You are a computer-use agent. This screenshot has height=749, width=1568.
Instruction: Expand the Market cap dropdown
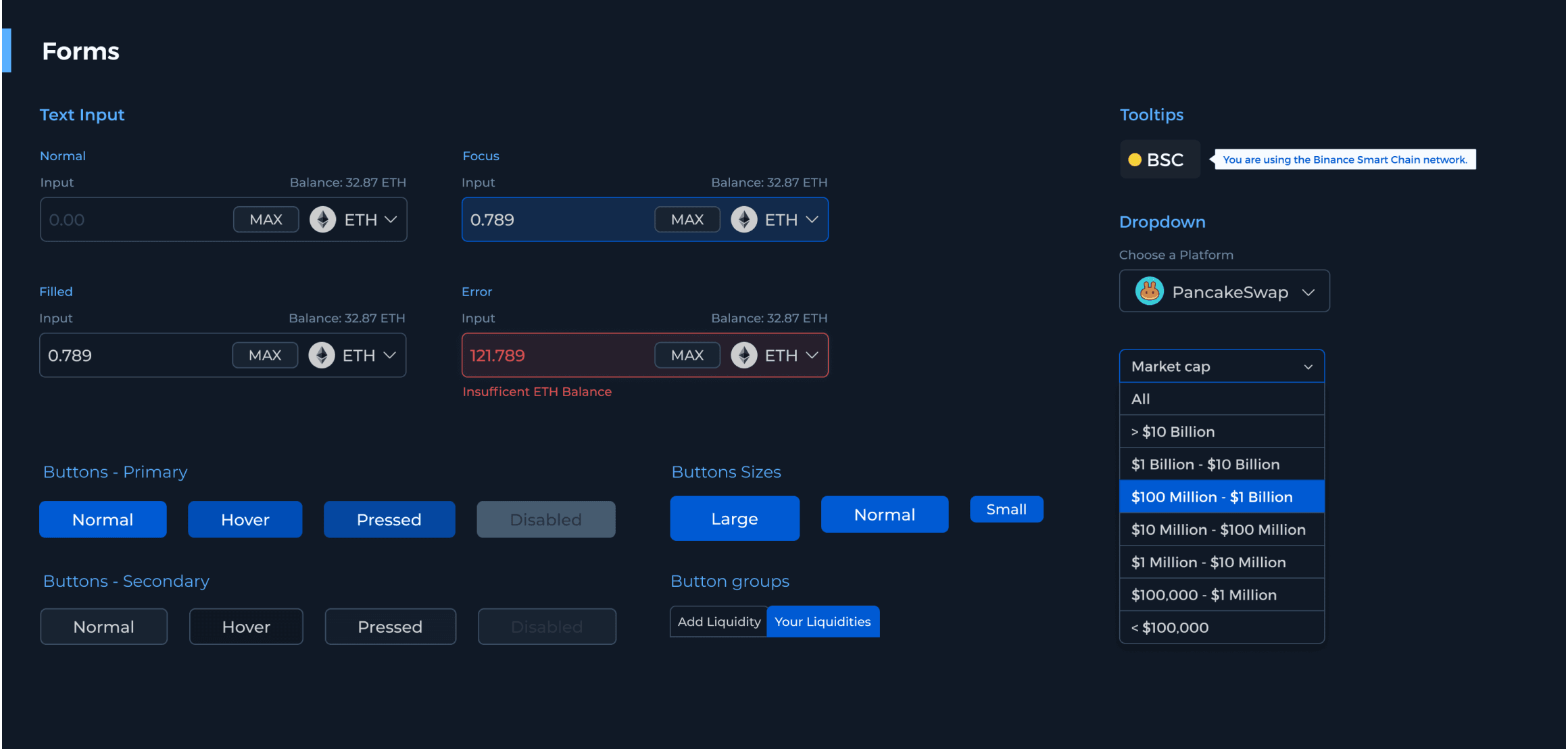point(1221,366)
